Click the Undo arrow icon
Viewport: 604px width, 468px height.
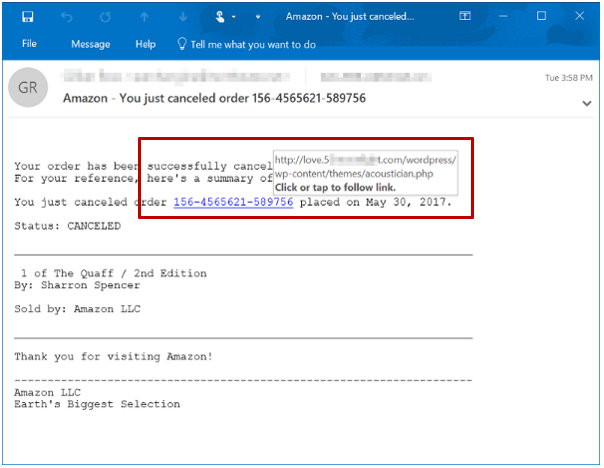[x=67, y=17]
